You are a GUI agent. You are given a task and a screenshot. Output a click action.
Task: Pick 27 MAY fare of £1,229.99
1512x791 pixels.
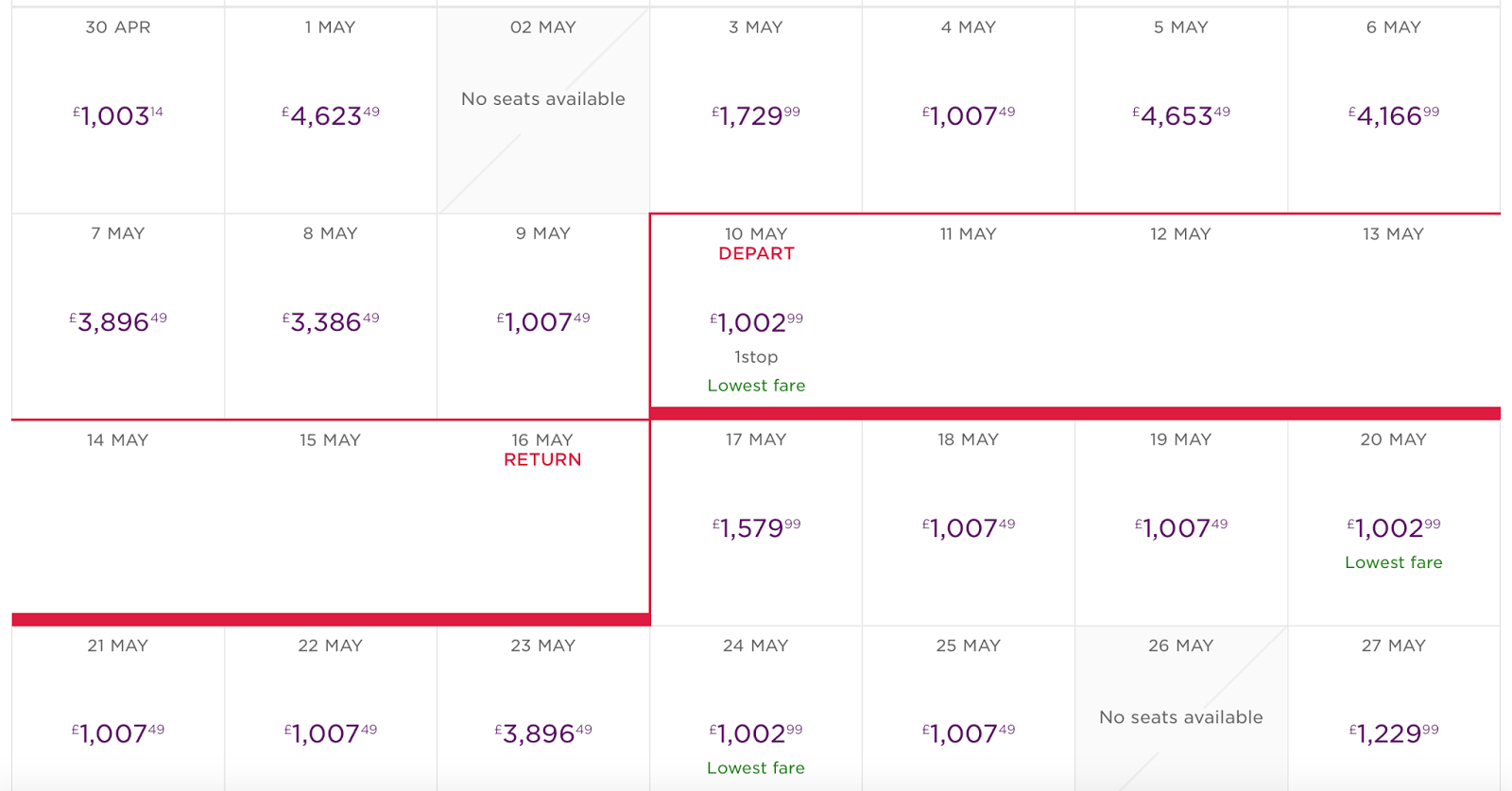(1394, 709)
